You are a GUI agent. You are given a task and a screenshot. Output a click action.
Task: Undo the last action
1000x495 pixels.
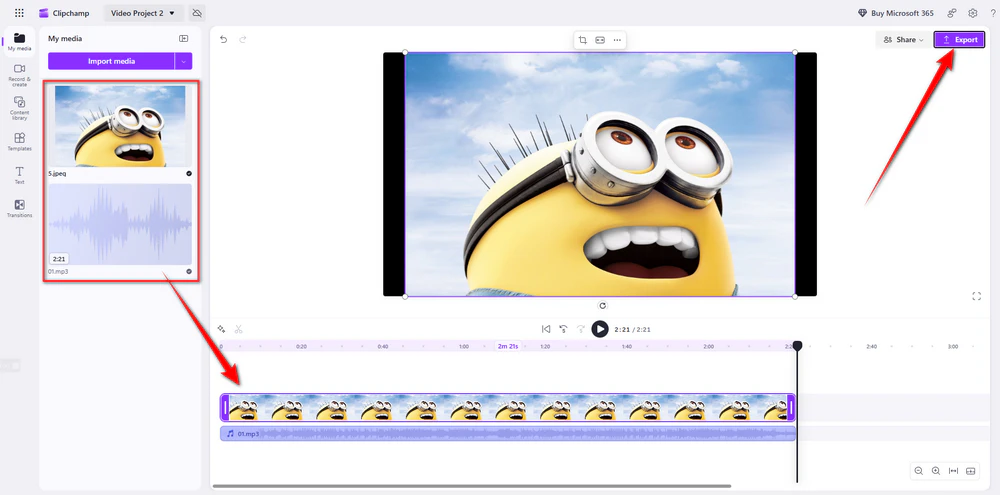pyautogui.click(x=223, y=40)
